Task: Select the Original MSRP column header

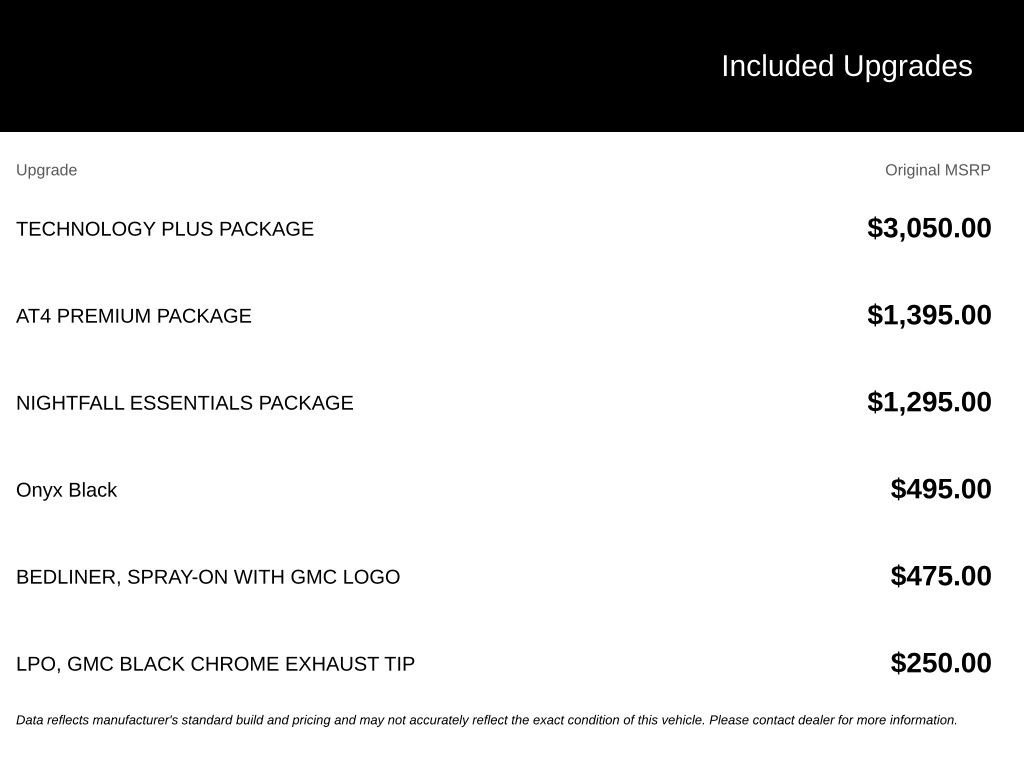Action: pyautogui.click(x=937, y=170)
